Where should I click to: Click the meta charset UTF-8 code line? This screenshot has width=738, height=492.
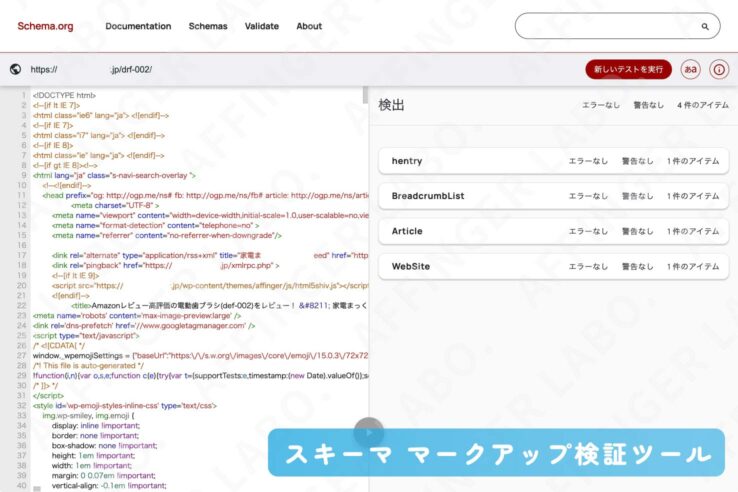click(115, 205)
